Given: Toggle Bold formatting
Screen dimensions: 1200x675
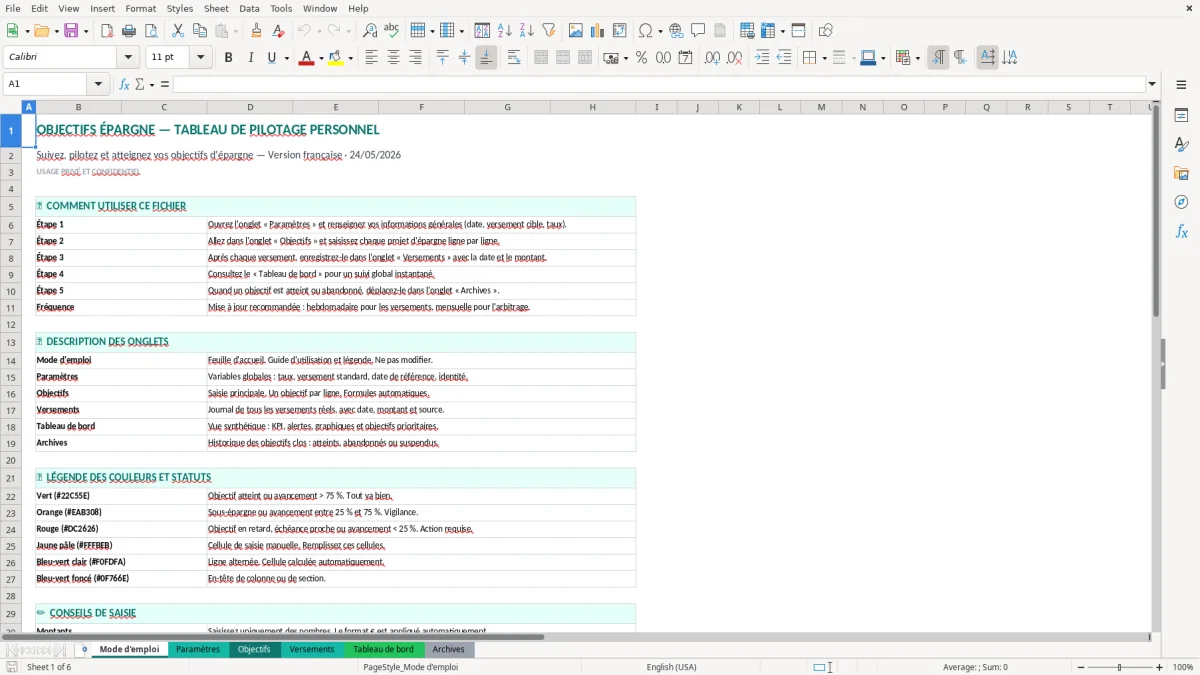Looking at the screenshot, I should click(228, 58).
